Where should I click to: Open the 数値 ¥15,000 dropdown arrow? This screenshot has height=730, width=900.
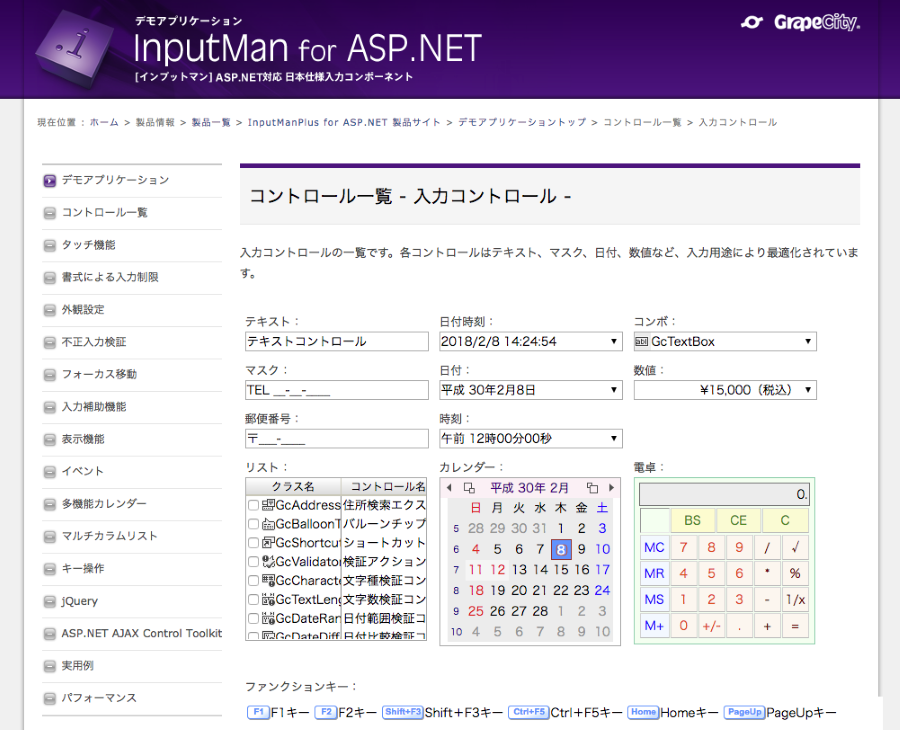tap(808, 390)
